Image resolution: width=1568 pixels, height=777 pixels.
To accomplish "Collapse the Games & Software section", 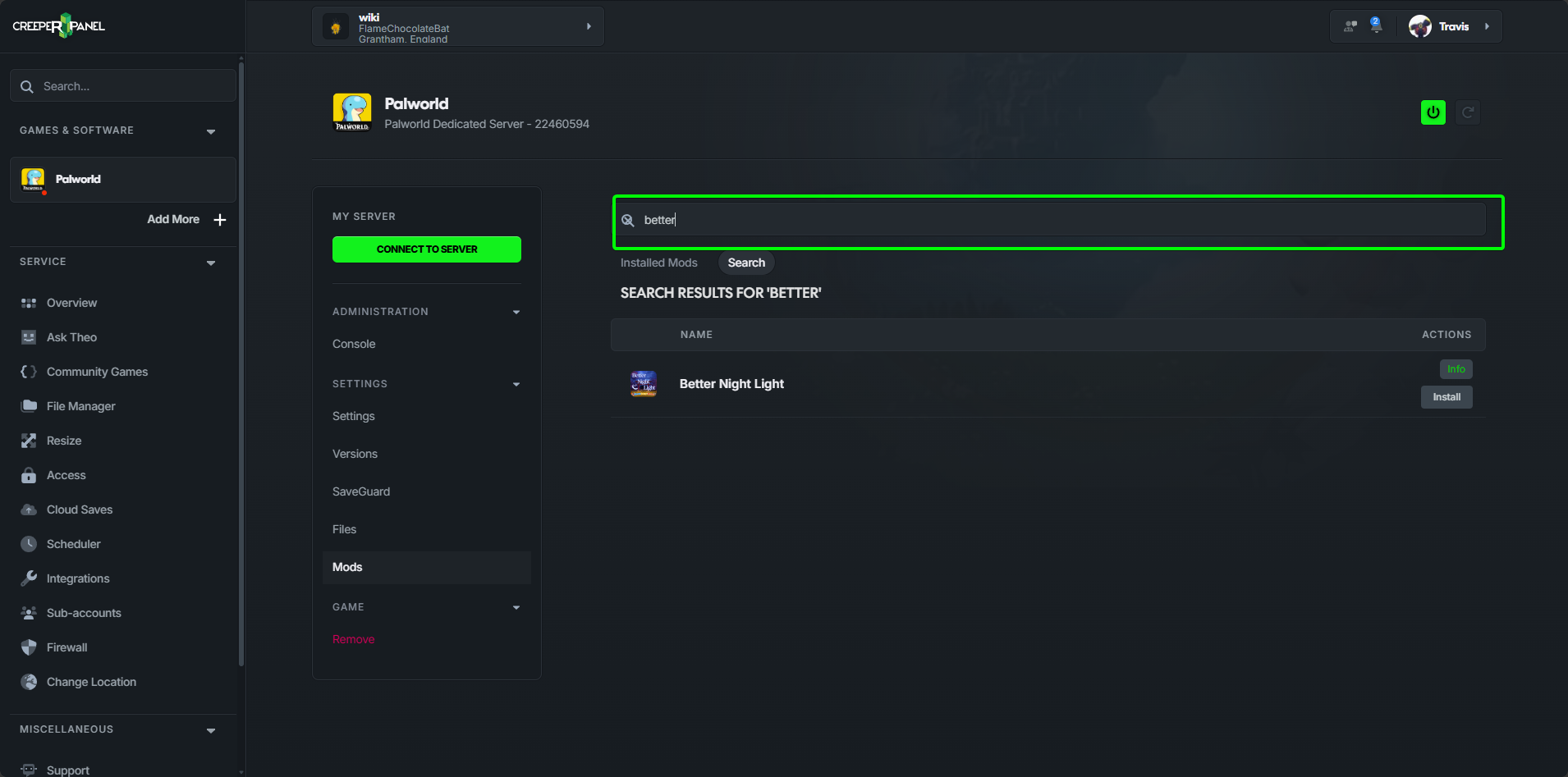I will click(x=211, y=131).
